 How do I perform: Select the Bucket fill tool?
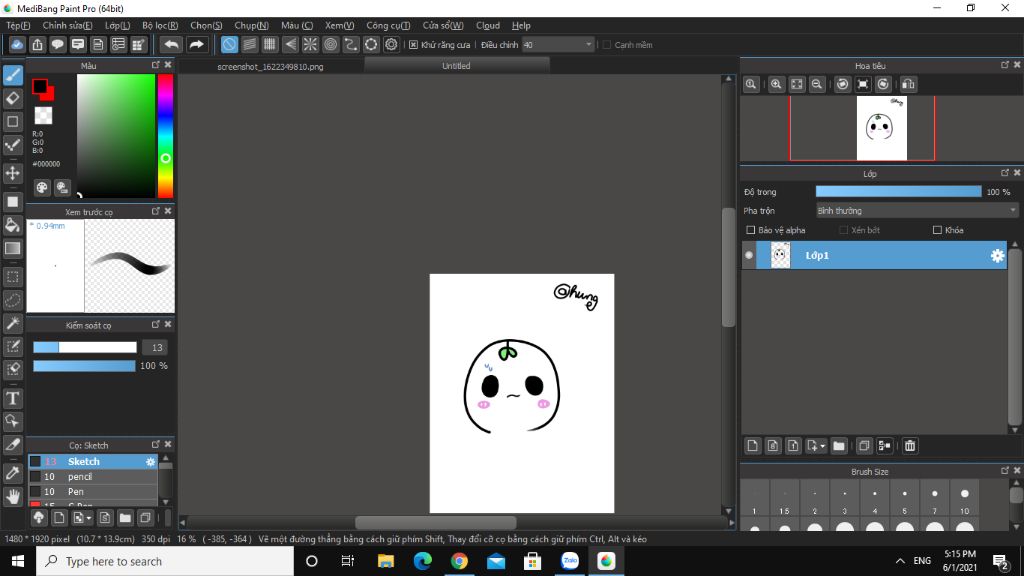coord(13,225)
